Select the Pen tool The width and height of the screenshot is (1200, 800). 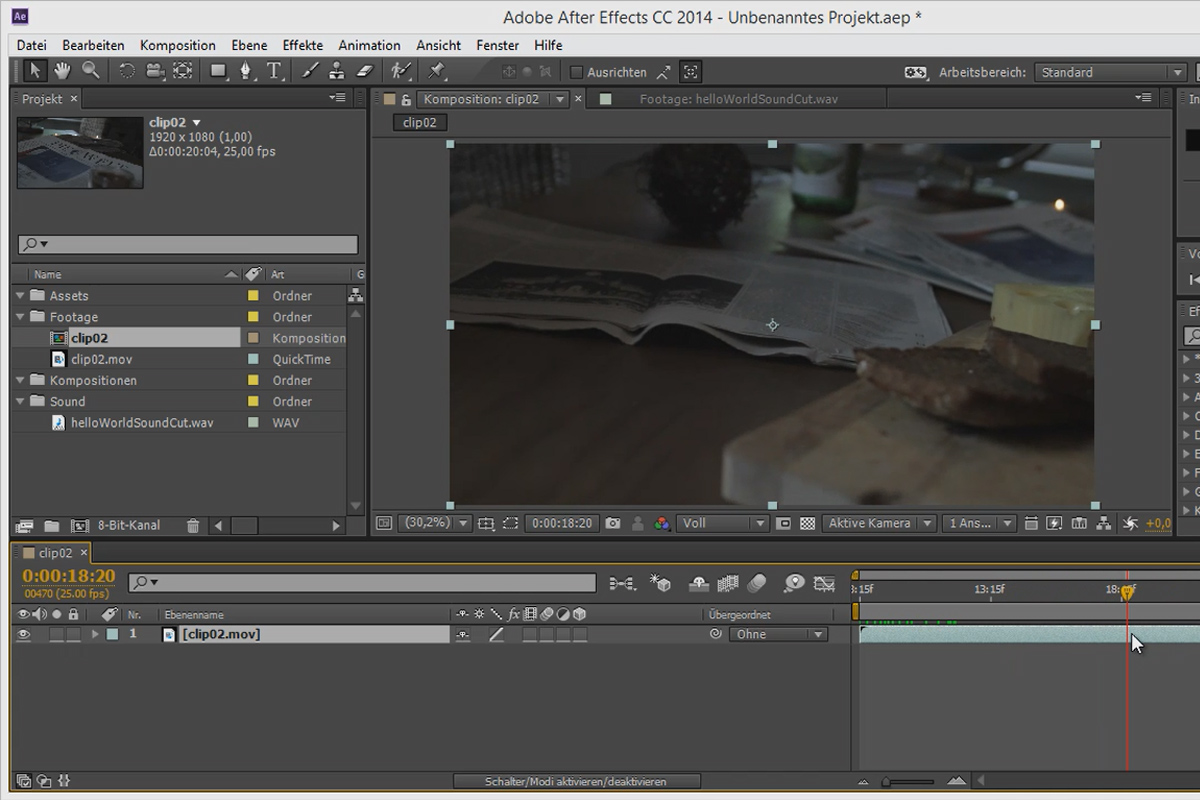pyautogui.click(x=246, y=70)
